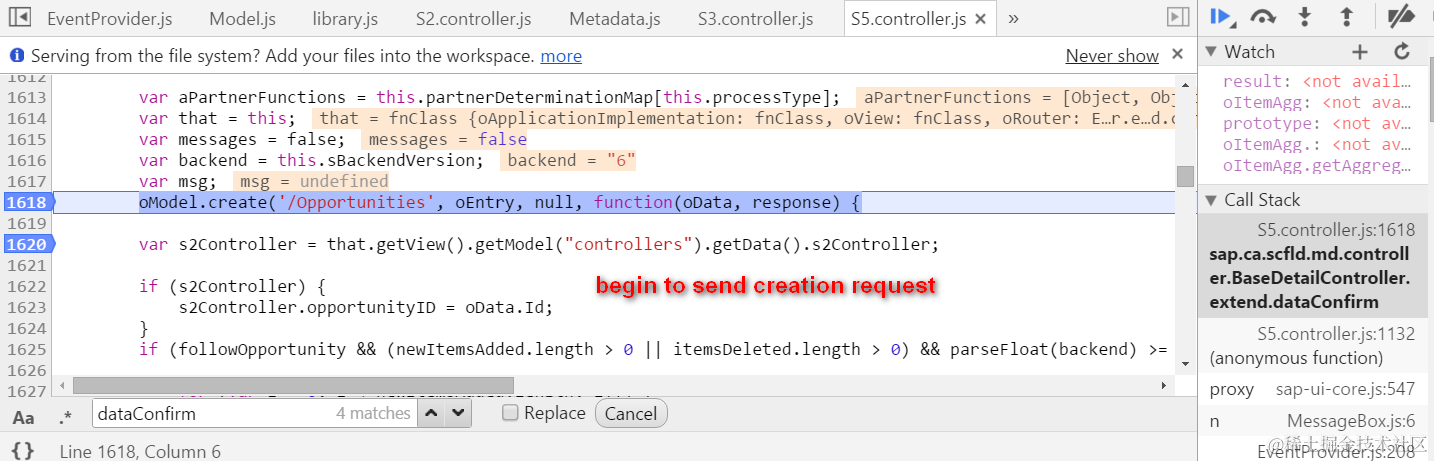This screenshot has height=461, width=1434.
Task: Toggle regular expression search (.*)
Action: [x=66, y=416]
